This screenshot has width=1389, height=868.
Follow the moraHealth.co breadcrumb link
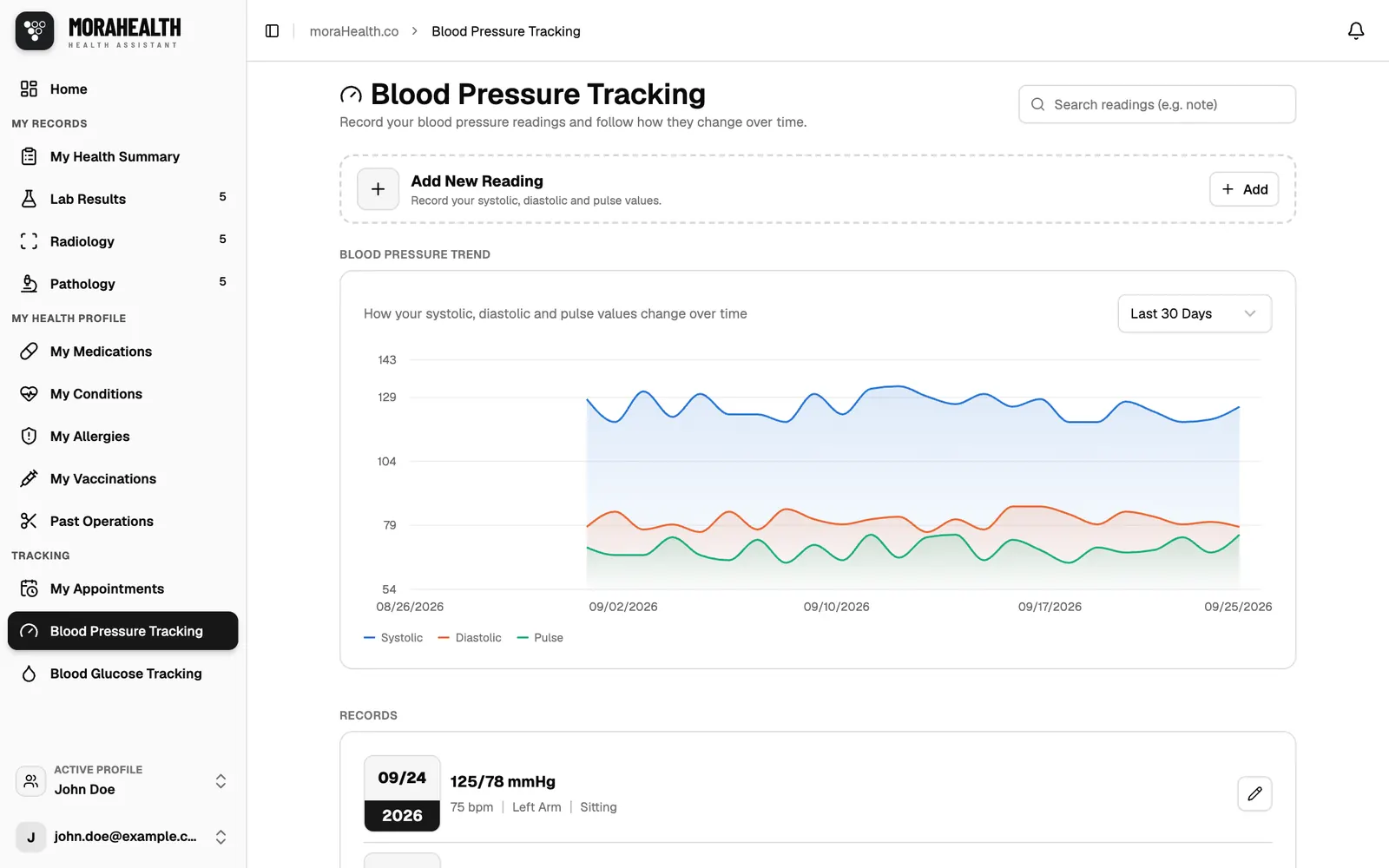(x=354, y=31)
